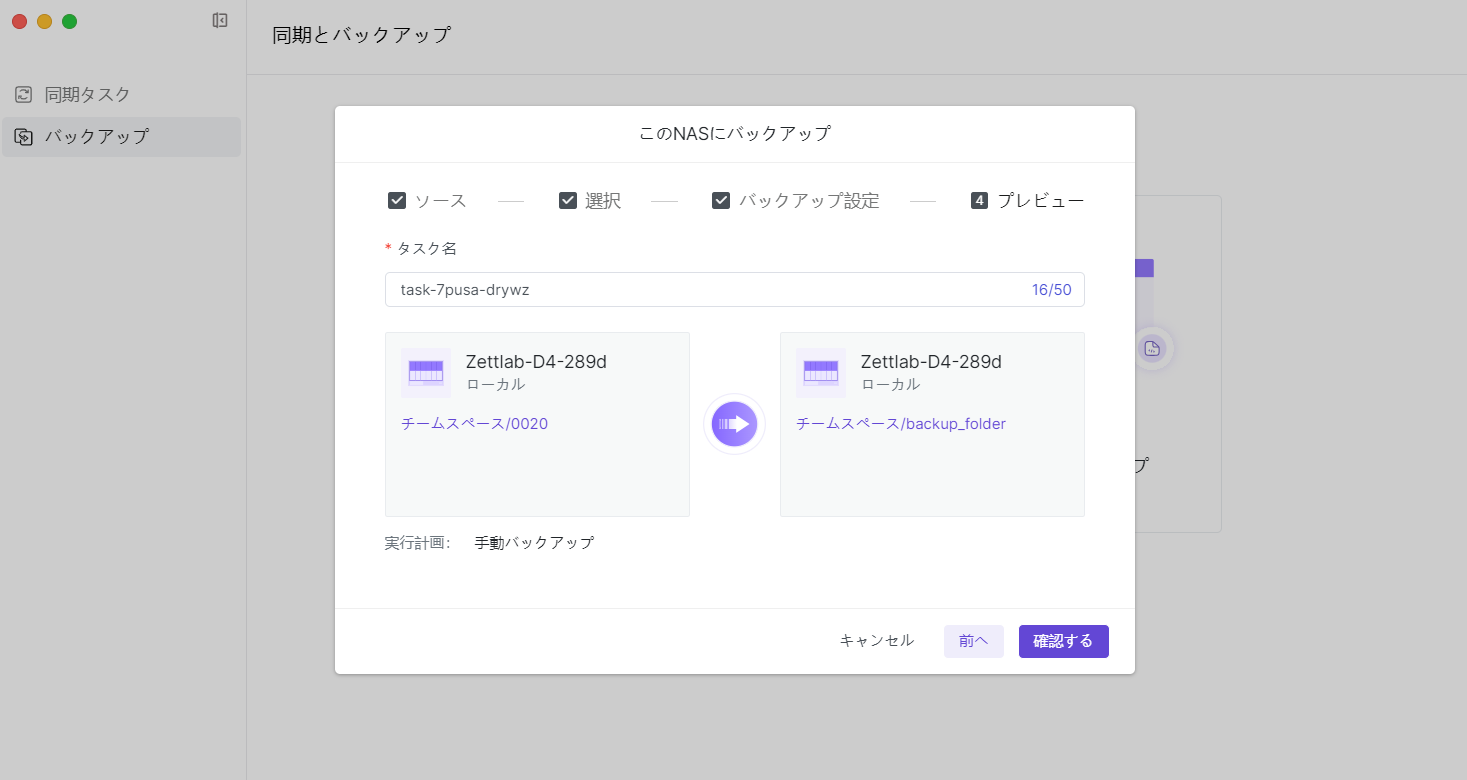1467x780 pixels.
Task: Select the バックアップ sidebar item
Action: [x=96, y=137]
